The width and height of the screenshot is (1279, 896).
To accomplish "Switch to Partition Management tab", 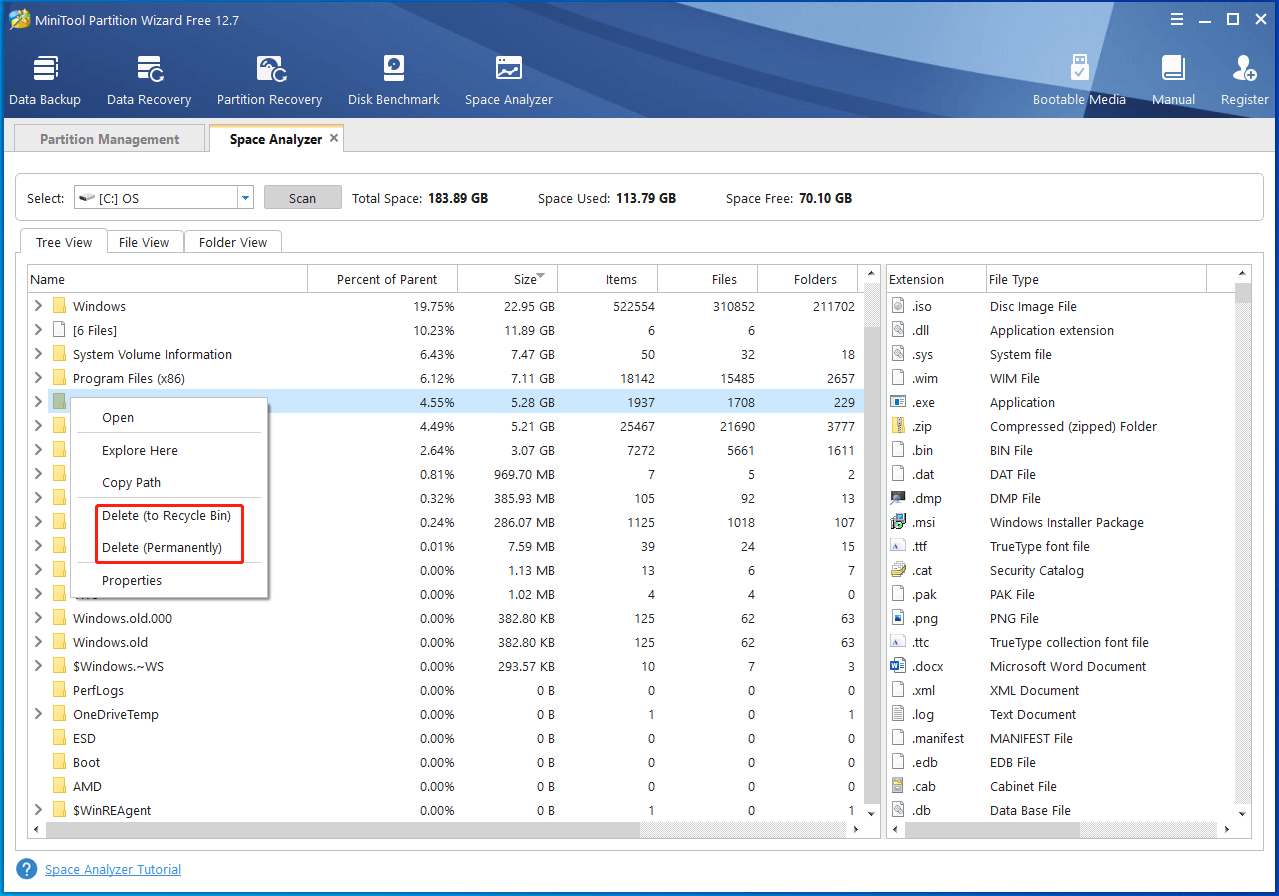I will click(x=110, y=139).
